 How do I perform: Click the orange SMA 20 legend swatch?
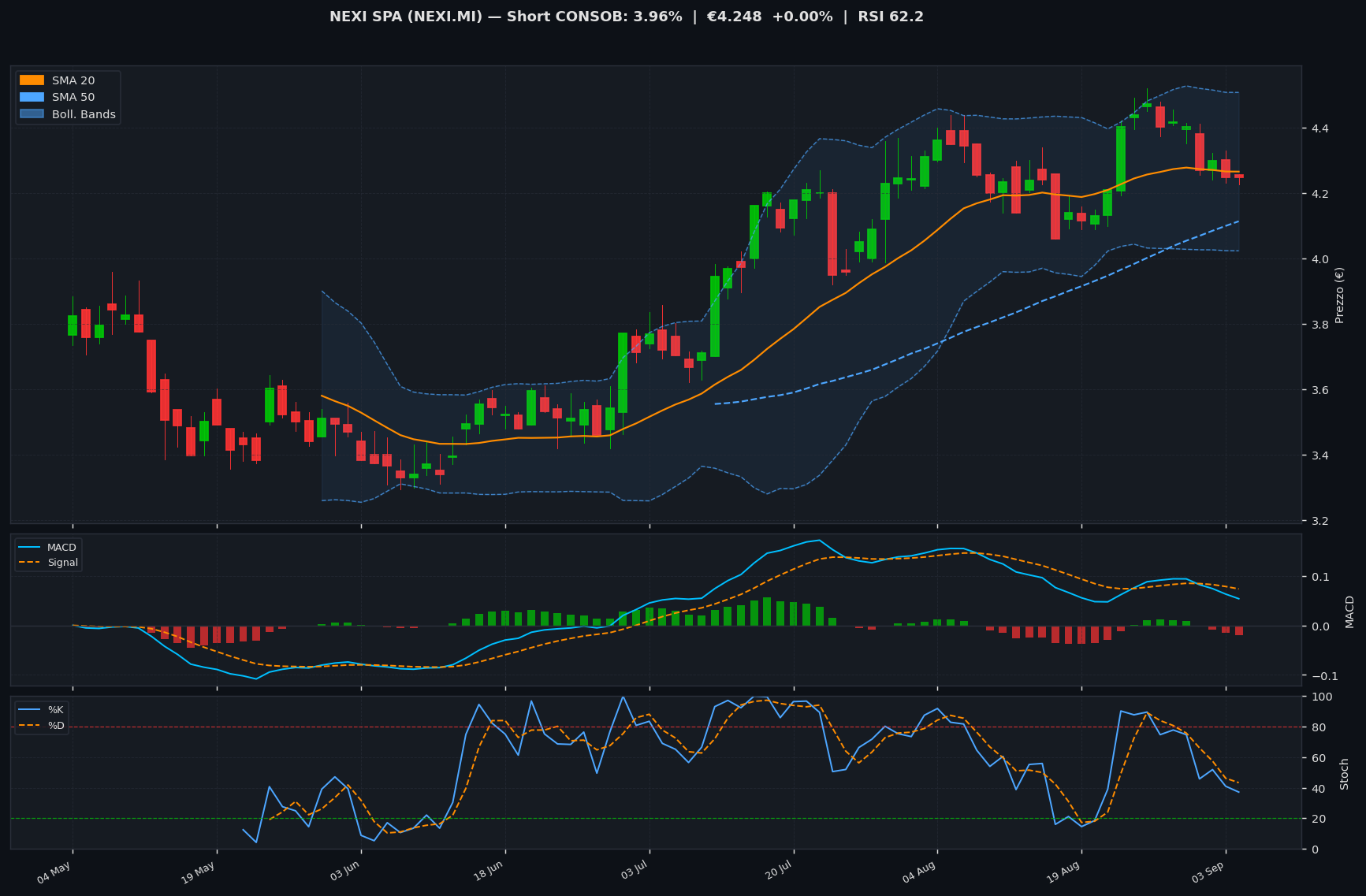(x=32, y=80)
